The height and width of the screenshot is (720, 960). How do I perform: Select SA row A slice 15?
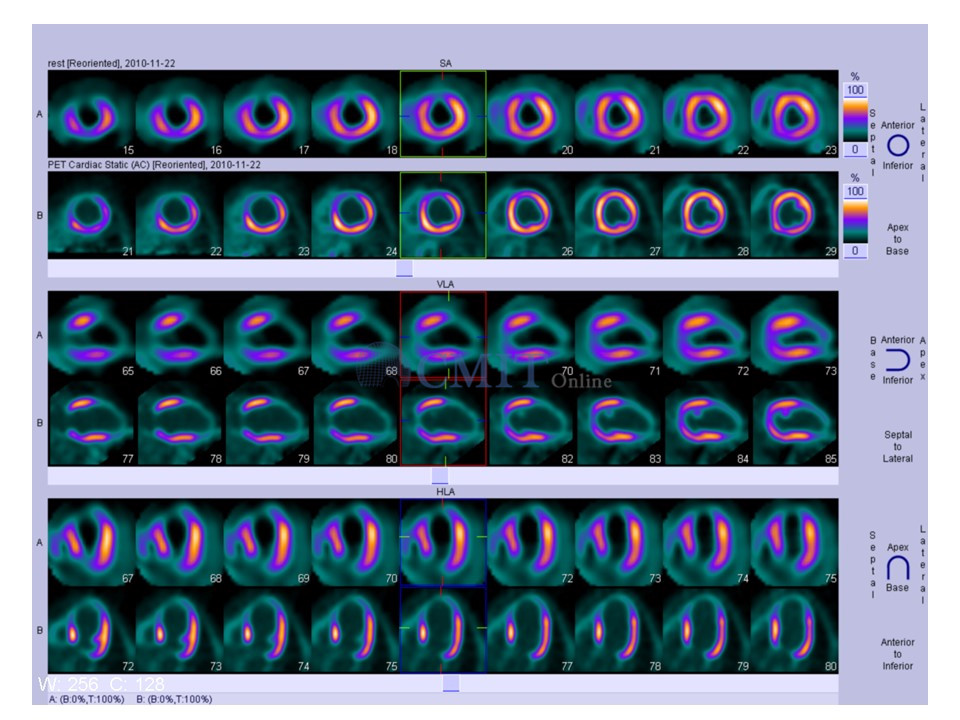[91, 114]
